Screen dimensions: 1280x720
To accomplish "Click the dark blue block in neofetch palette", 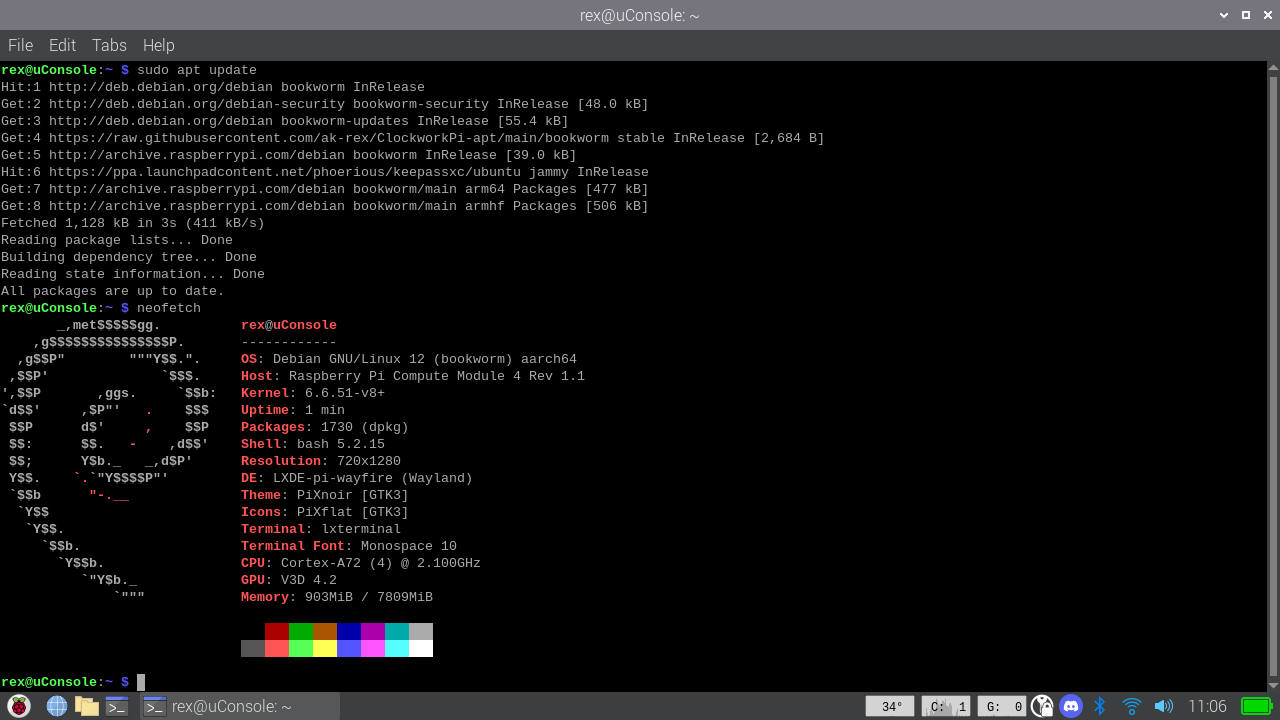I will tap(349, 631).
